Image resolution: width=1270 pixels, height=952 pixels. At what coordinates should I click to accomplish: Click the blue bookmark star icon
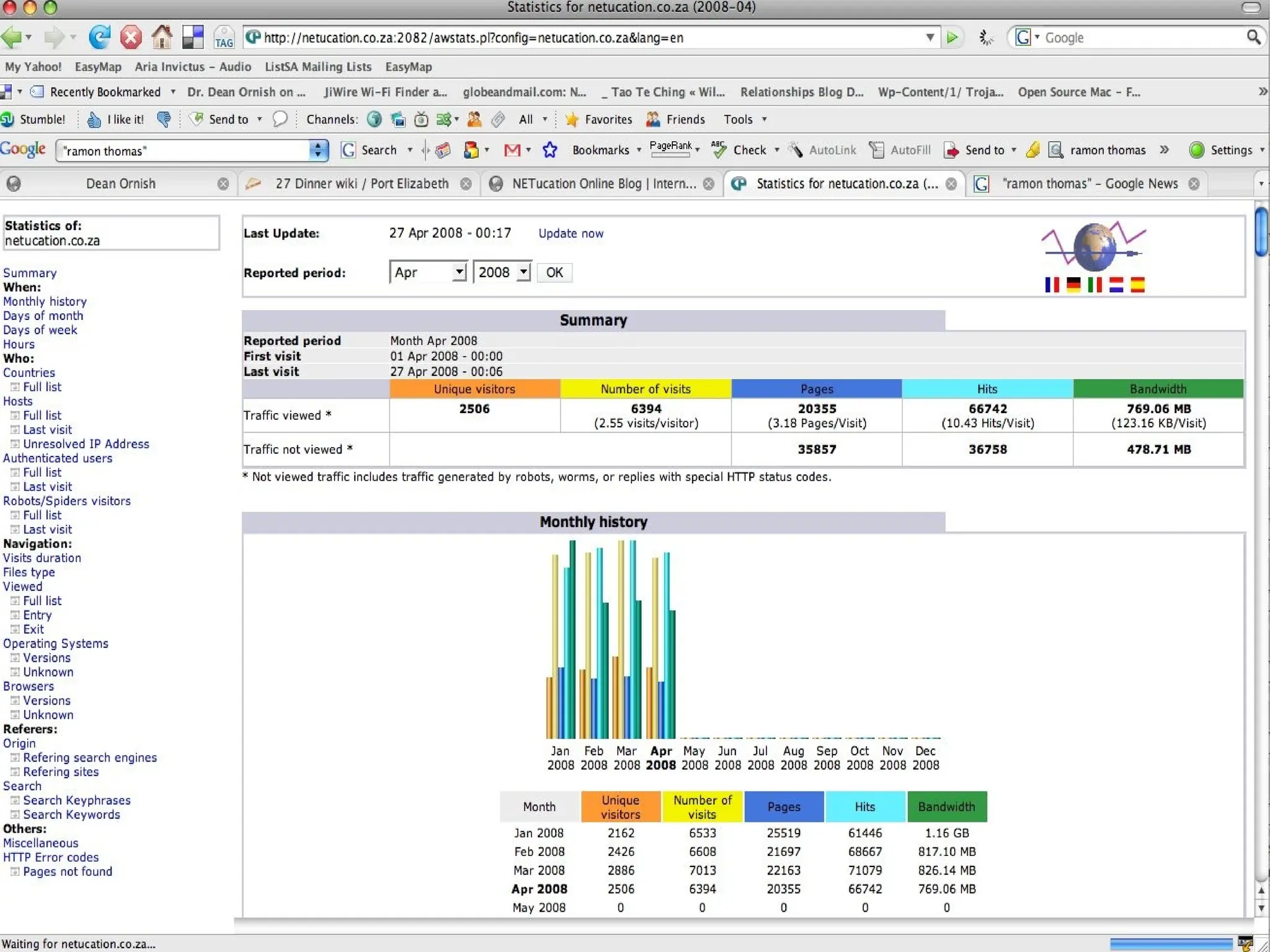coord(550,150)
